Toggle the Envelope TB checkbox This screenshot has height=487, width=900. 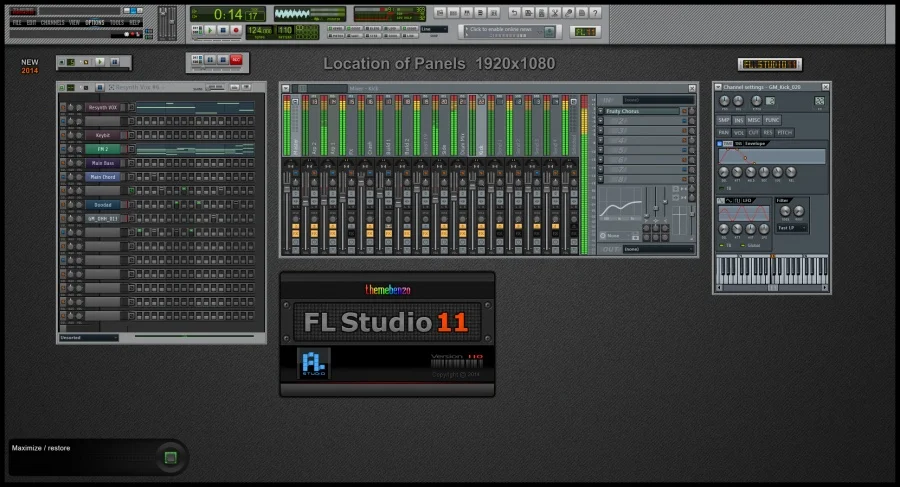(x=722, y=188)
